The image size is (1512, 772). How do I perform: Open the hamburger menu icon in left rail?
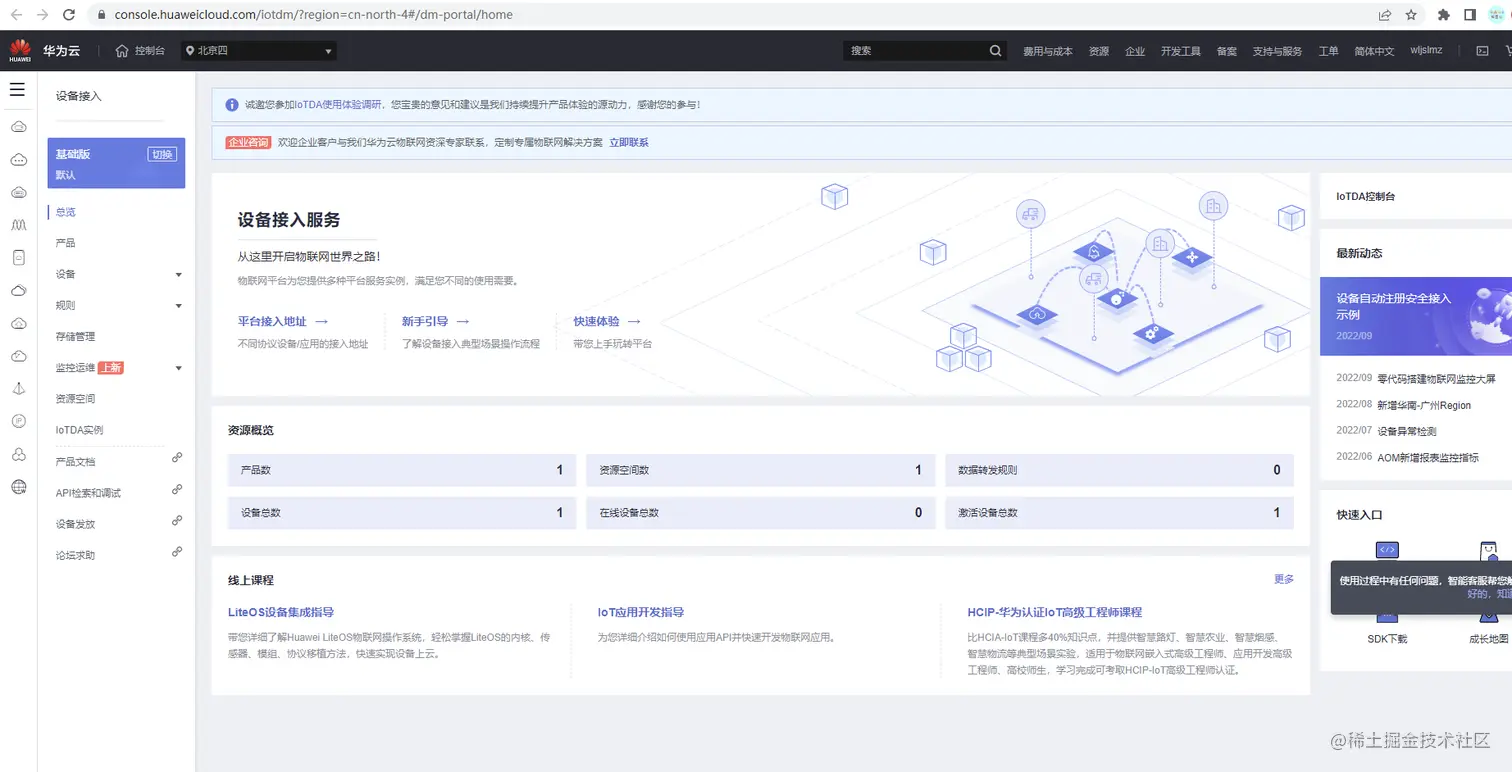[x=17, y=90]
